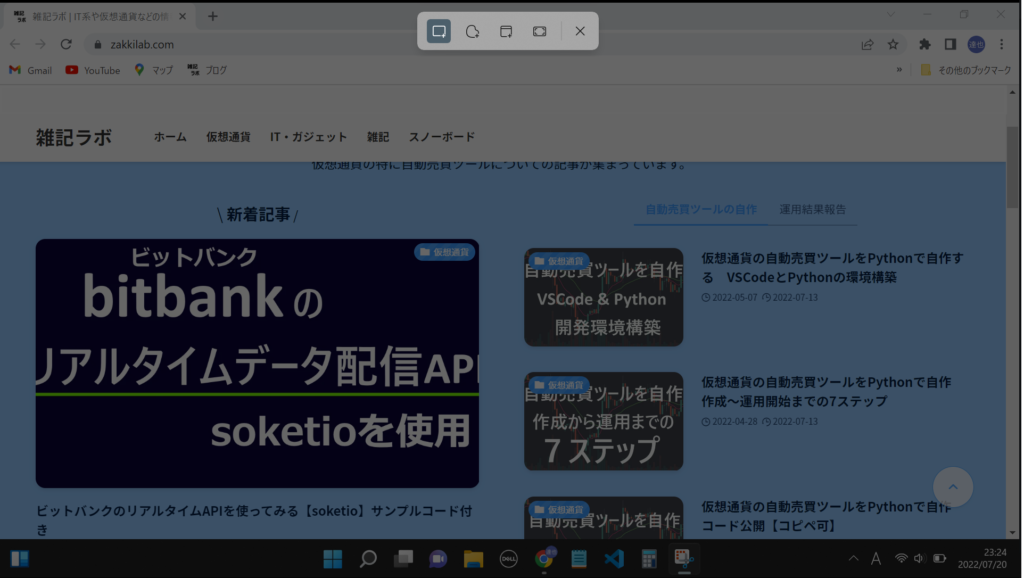Go to ホーム in the site navigation
This screenshot has width=1024, height=578.
click(170, 137)
